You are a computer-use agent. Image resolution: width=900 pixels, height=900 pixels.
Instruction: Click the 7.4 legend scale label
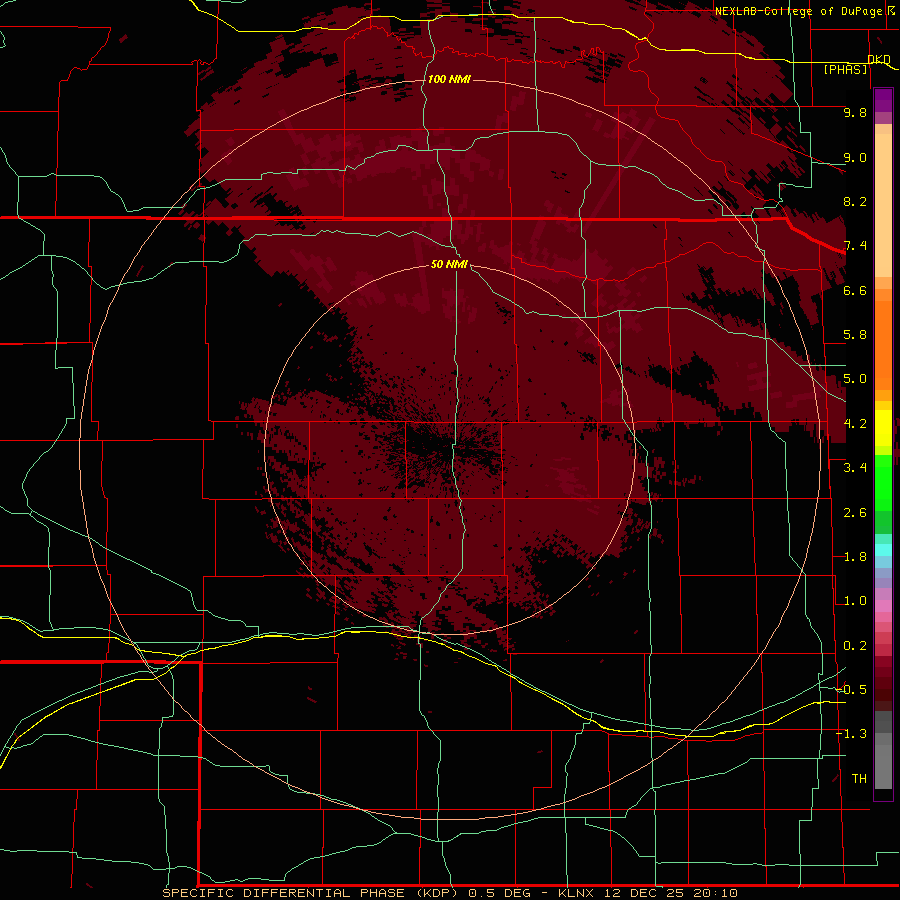[x=855, y=246]
